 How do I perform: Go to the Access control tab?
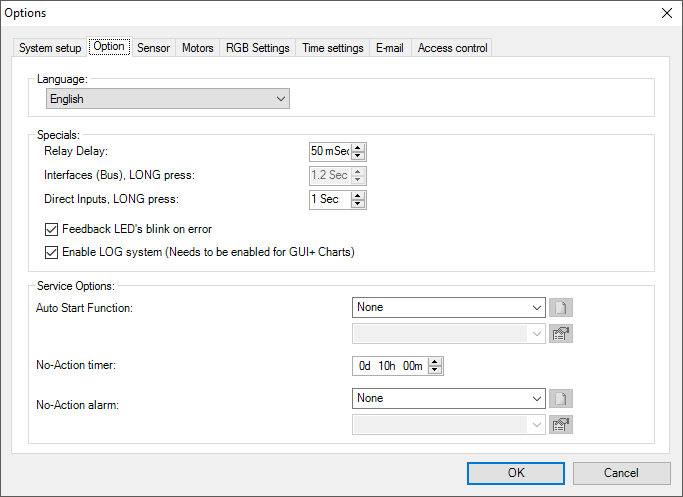(452, 48)
